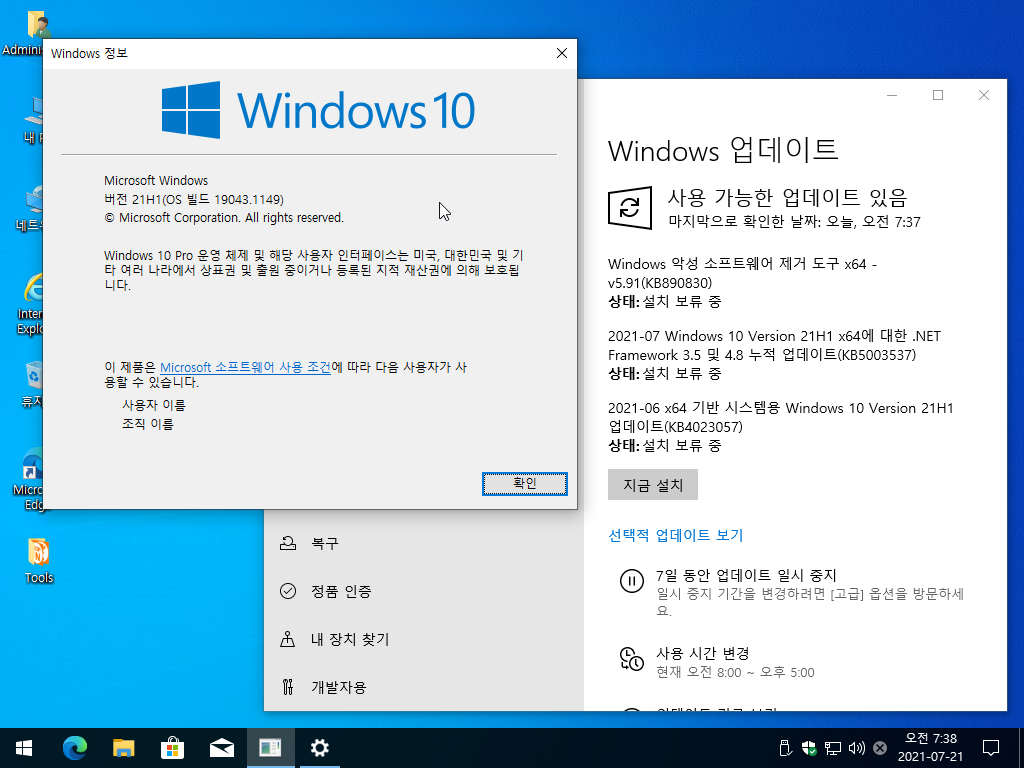Open the taskbar clock and date
The height and width of the screenshot is (768, 1024).
[x=930, y=748]
